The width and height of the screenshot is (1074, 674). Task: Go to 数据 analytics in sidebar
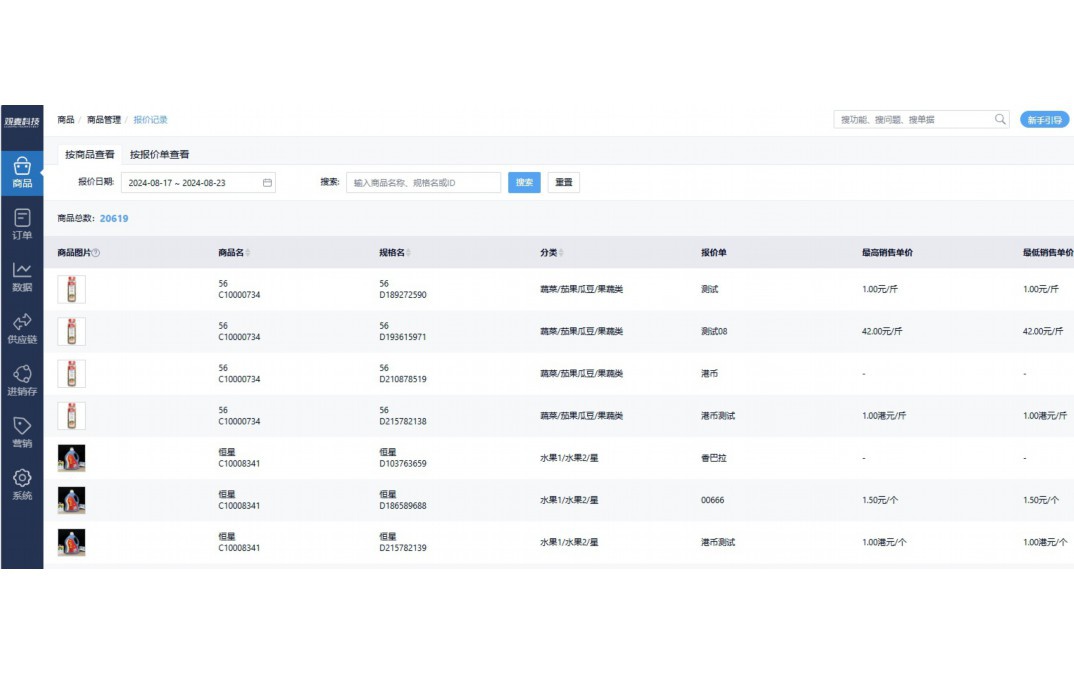click(22, 276)
